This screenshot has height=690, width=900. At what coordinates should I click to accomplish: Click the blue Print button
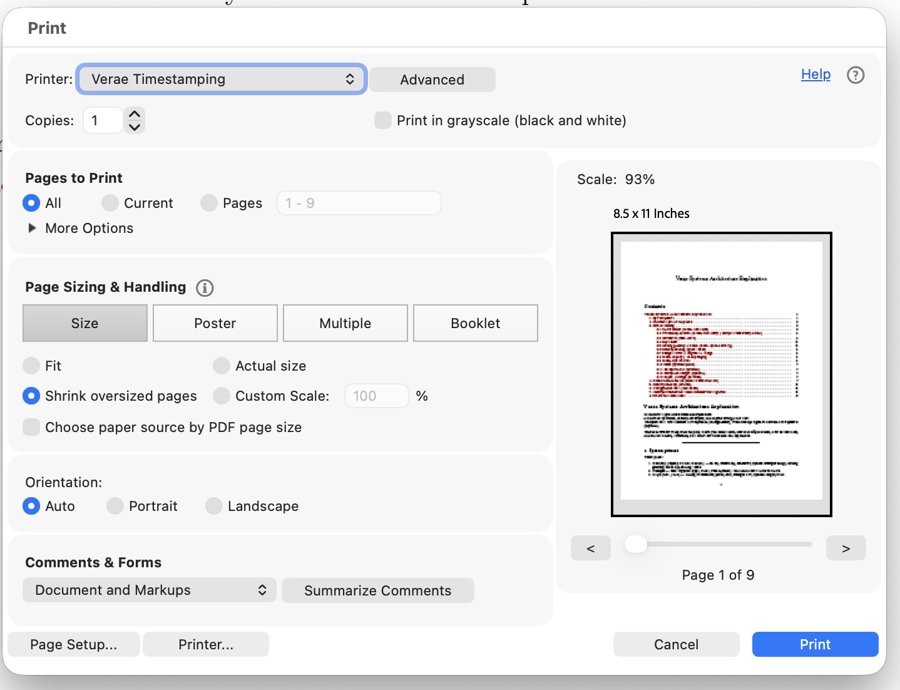coord(815,645)
